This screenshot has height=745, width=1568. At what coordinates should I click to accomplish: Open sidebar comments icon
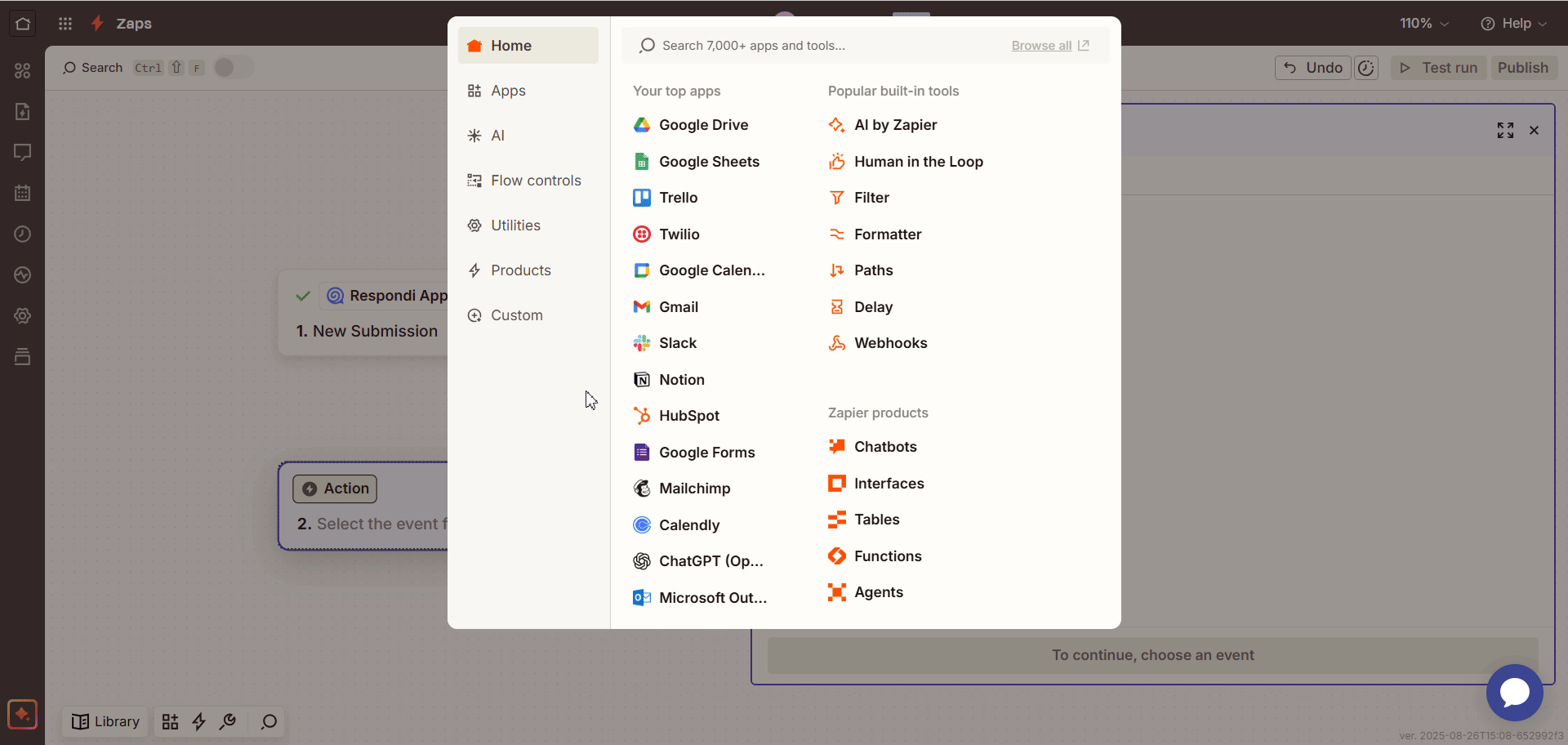(x=22, y=152)
